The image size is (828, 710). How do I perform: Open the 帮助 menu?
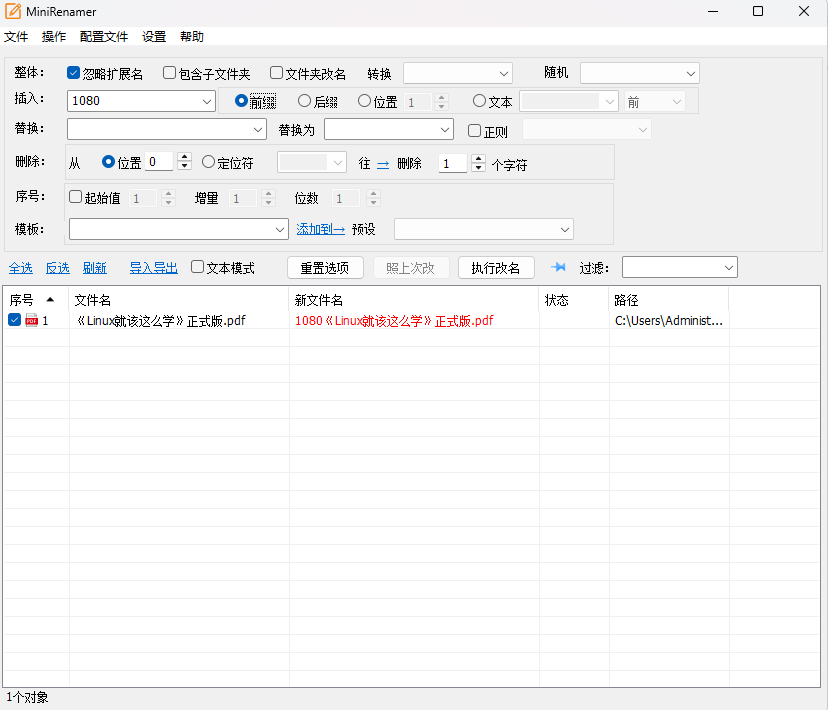(x=191, y=36)
